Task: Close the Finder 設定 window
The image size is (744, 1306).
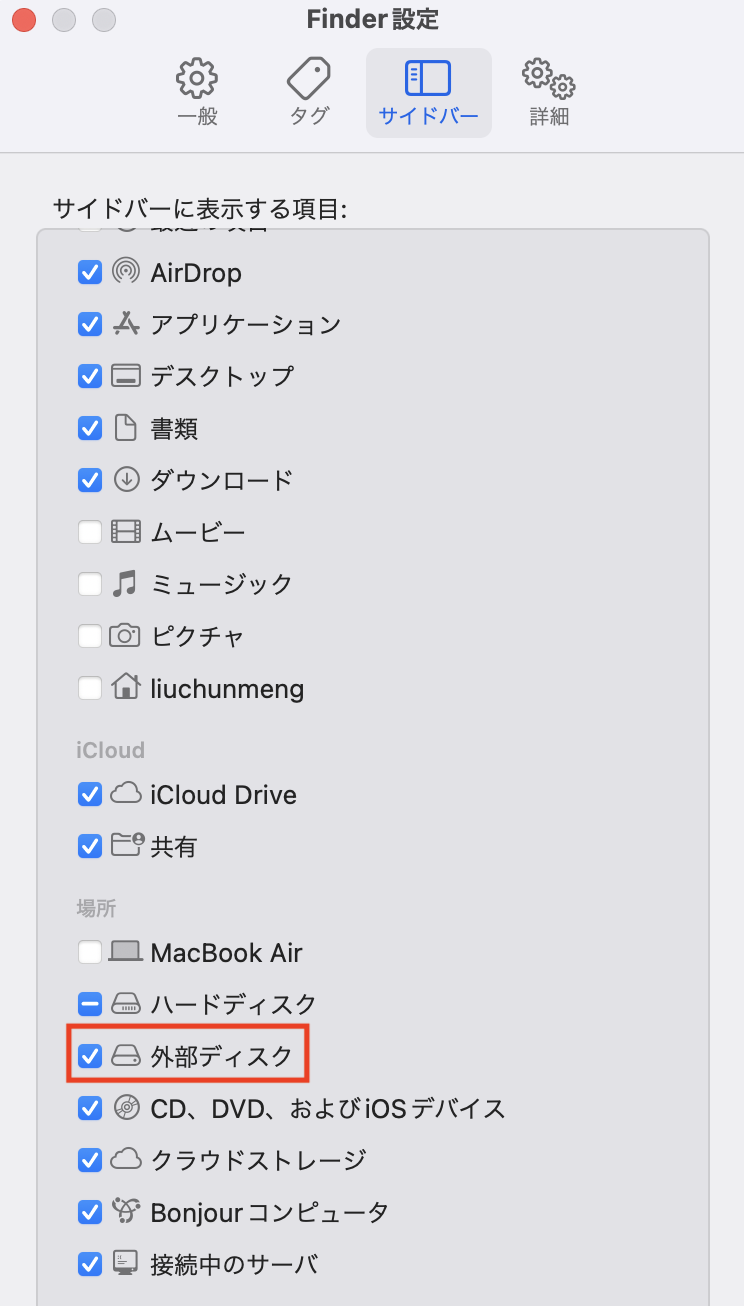Action: 24,18
